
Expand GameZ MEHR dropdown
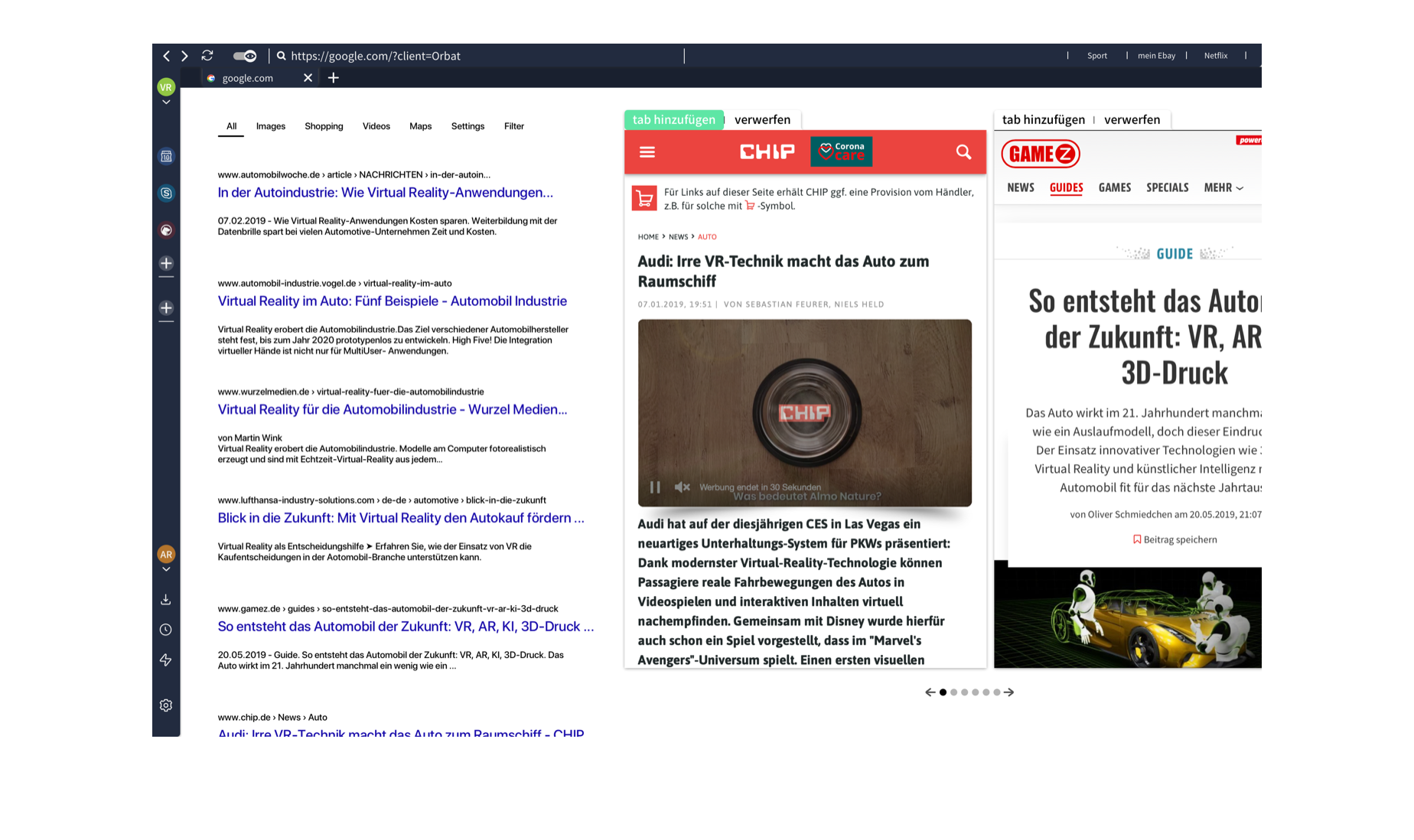[1223, 187]
